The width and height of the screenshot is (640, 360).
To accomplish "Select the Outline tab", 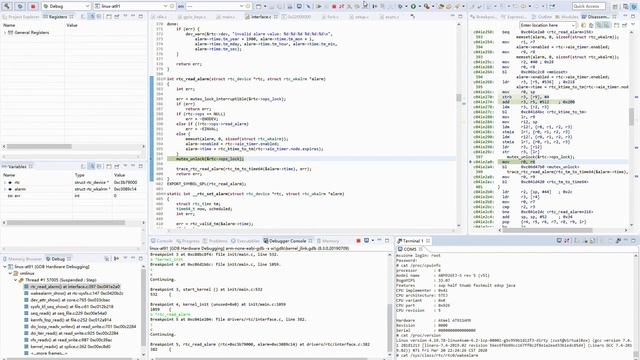I will [x=542, y=17].
